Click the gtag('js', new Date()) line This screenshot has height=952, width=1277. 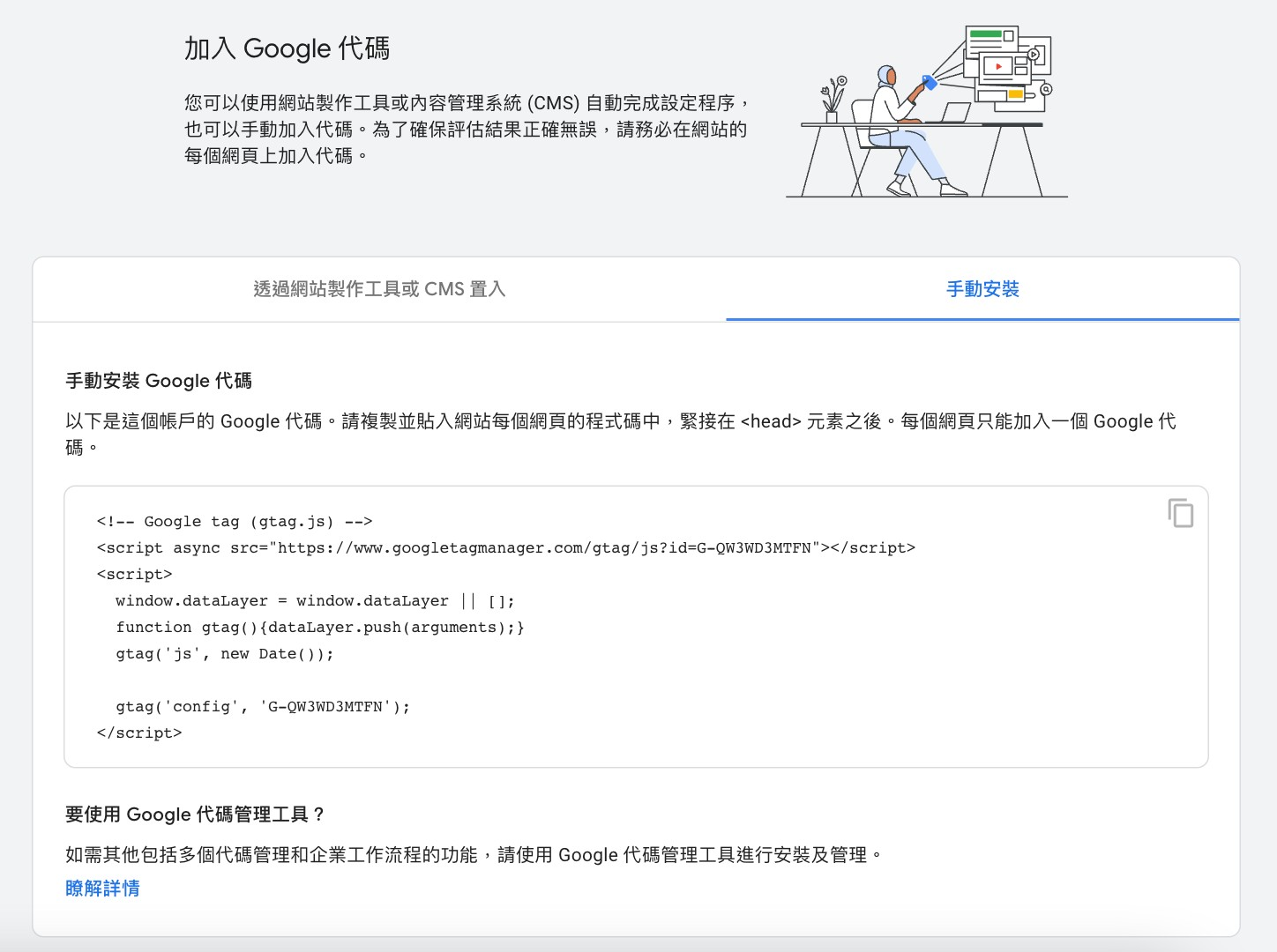pos(225,654)
